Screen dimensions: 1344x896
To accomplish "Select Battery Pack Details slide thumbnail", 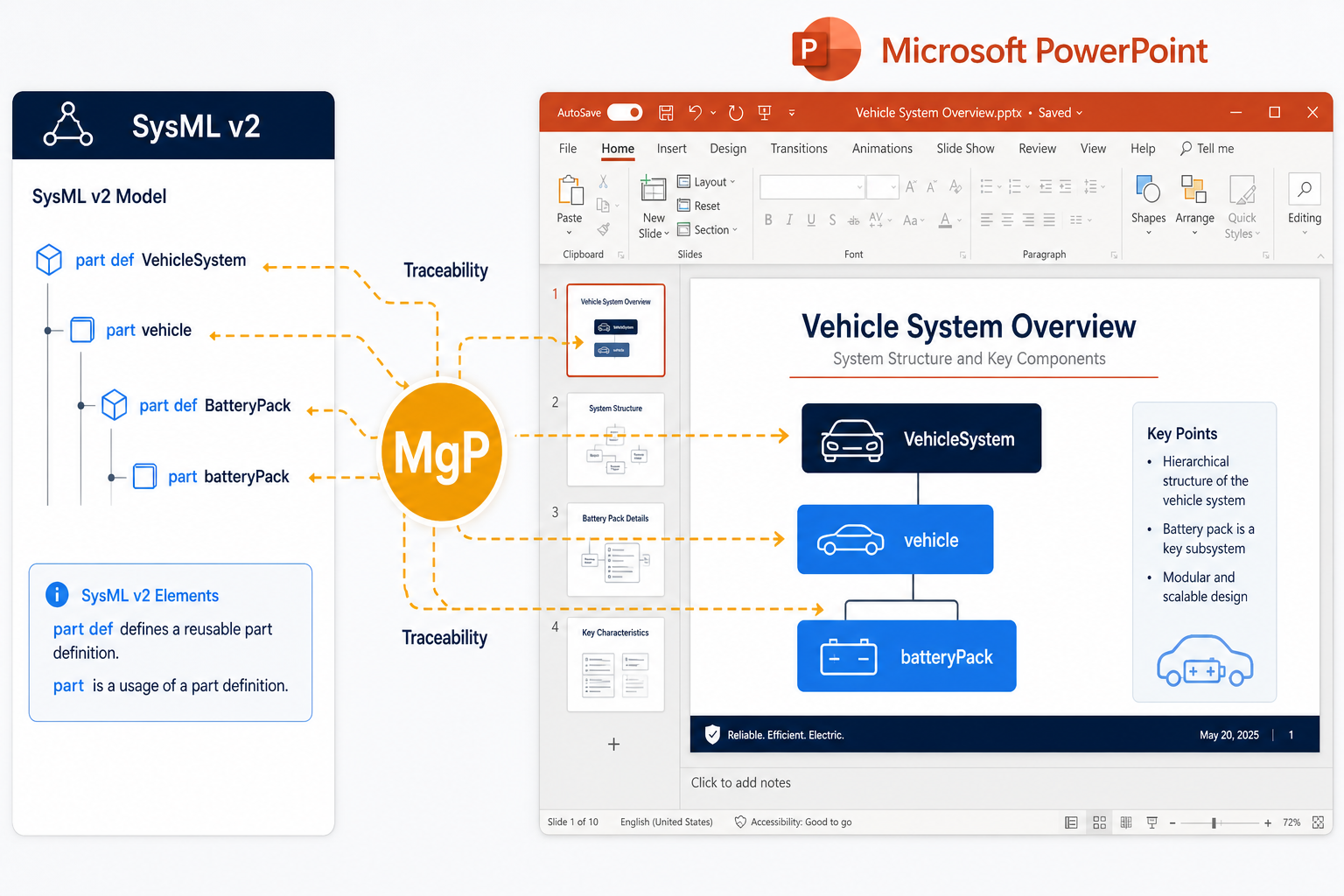I will pyautogui.click(x=615, y=549).
